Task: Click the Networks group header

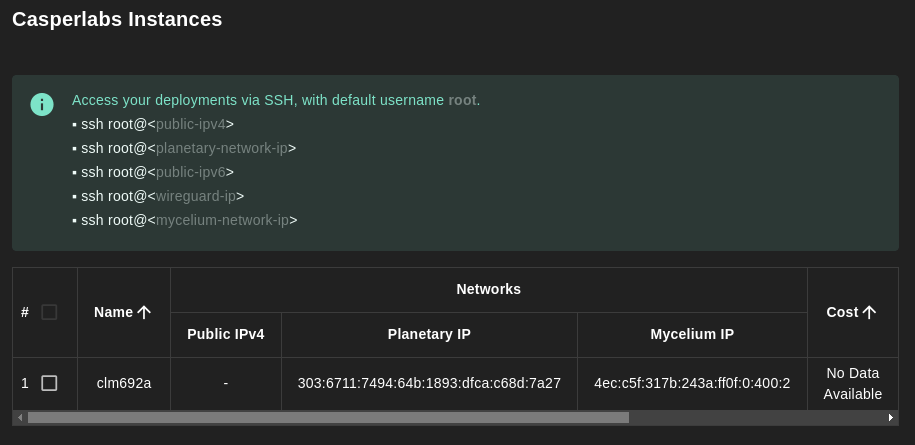Action: point(488,289)
